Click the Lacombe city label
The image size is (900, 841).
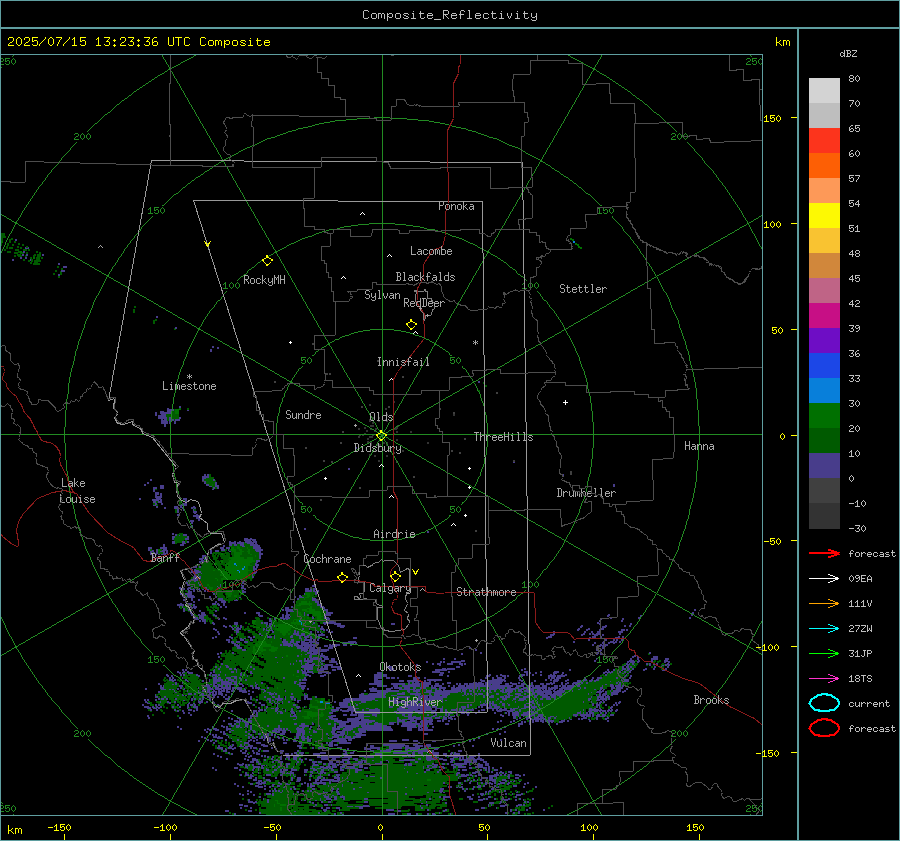(x=431, y=251)
